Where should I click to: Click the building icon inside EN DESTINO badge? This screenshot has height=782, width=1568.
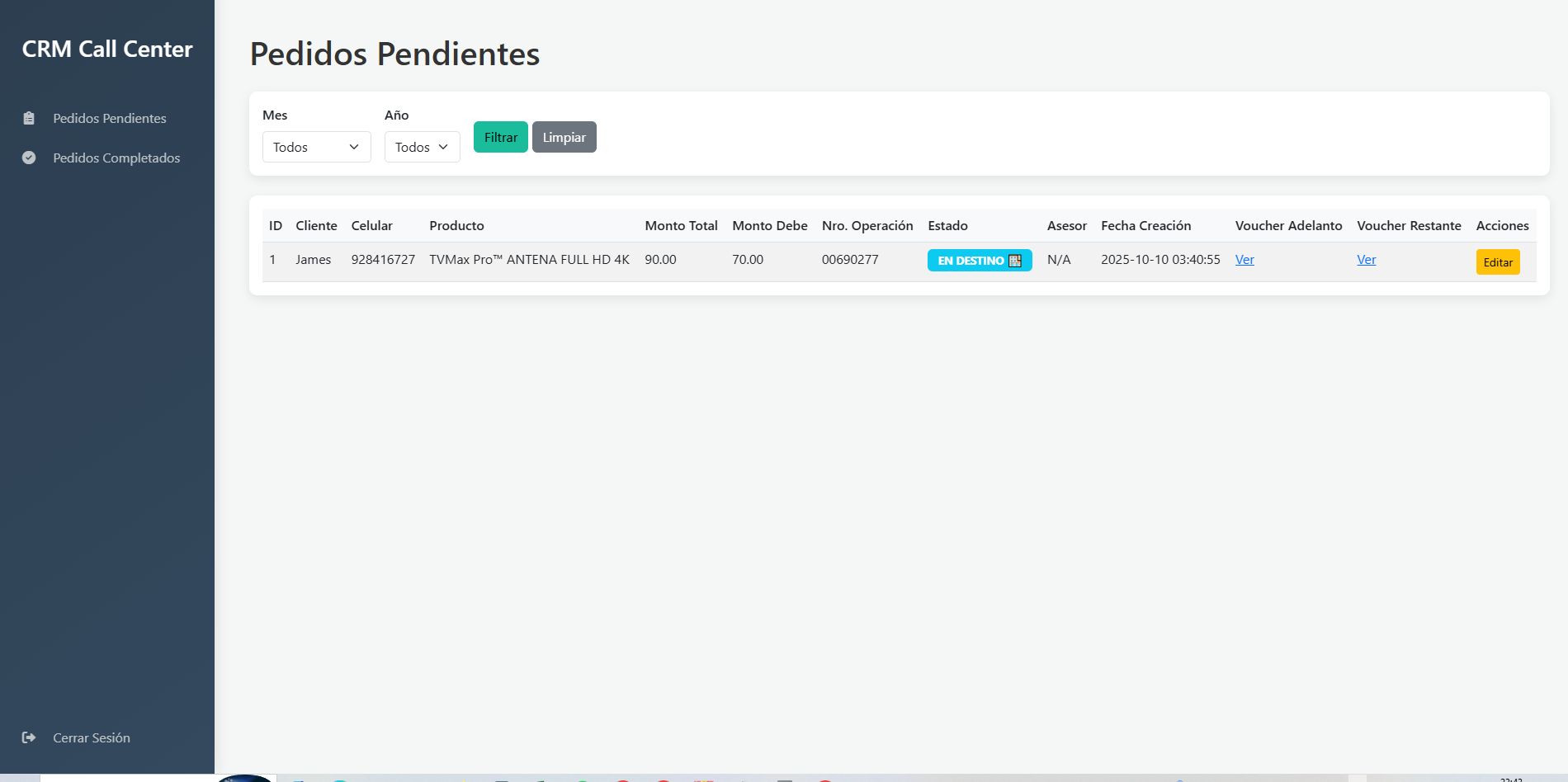[x=1015, y=261]
